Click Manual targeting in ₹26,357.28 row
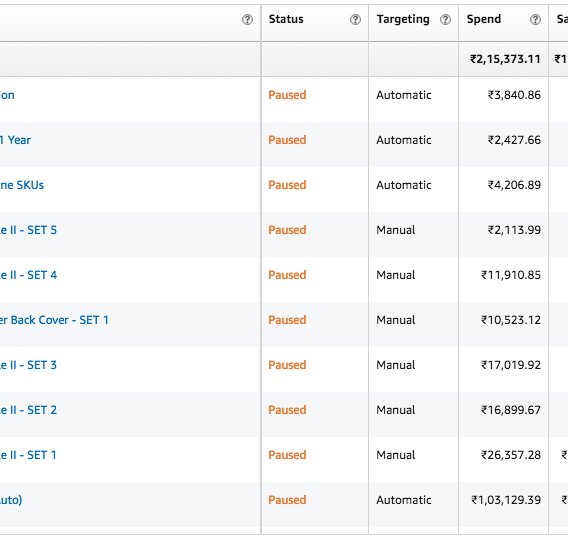Screen dimensions: 568x540 [x=396, y=455]
